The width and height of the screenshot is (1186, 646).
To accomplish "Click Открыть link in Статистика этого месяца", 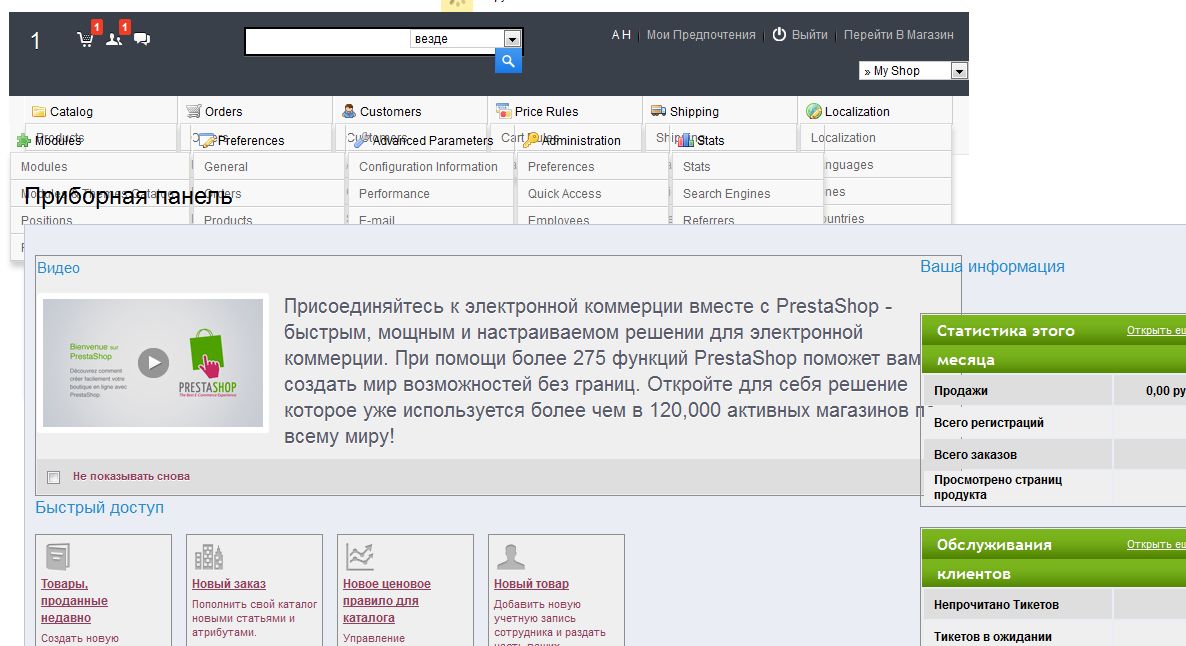I will click(1156, 331).
